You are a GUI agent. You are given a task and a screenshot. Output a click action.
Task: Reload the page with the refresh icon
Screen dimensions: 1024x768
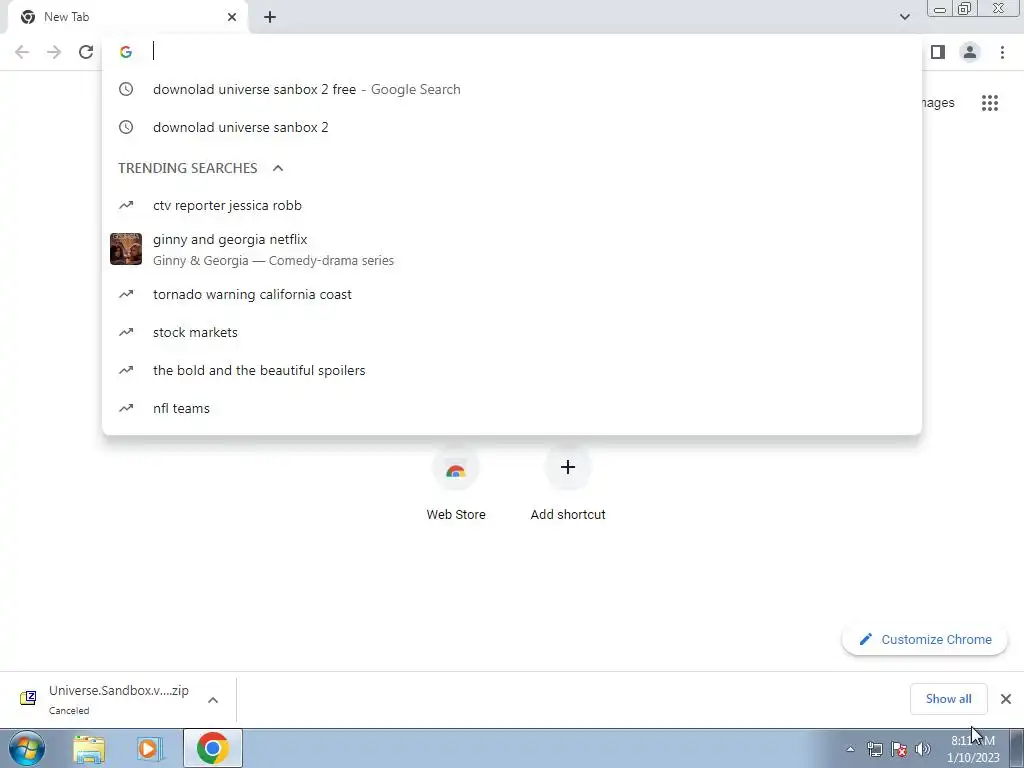[86, 52]
